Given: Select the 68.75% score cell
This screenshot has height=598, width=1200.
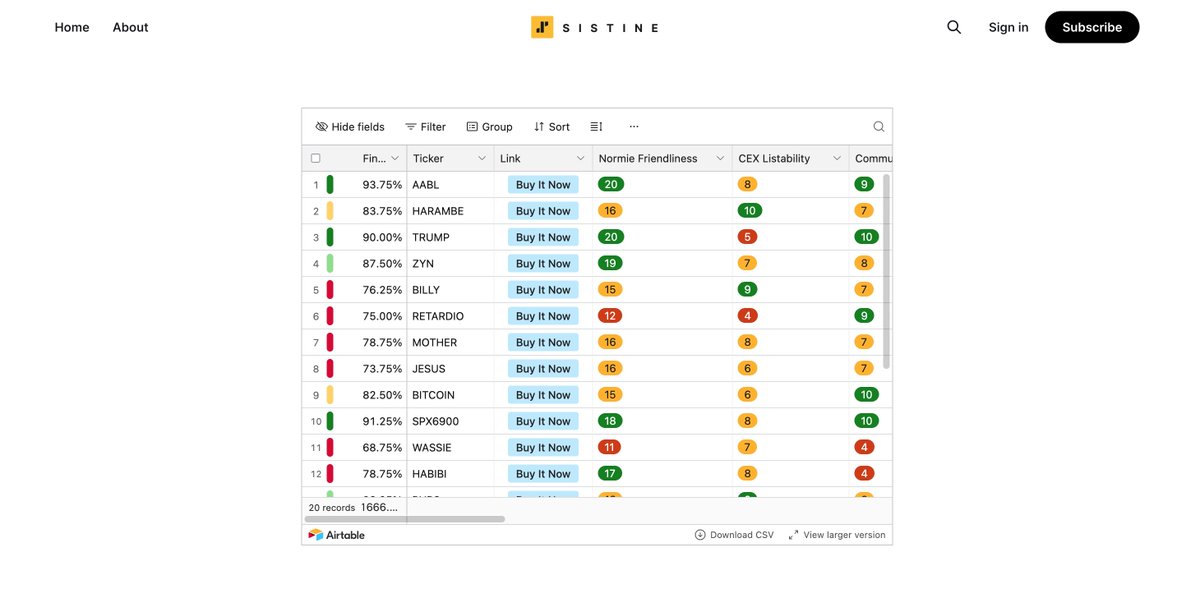Looking at the screenshot, I should click(382, 448).
